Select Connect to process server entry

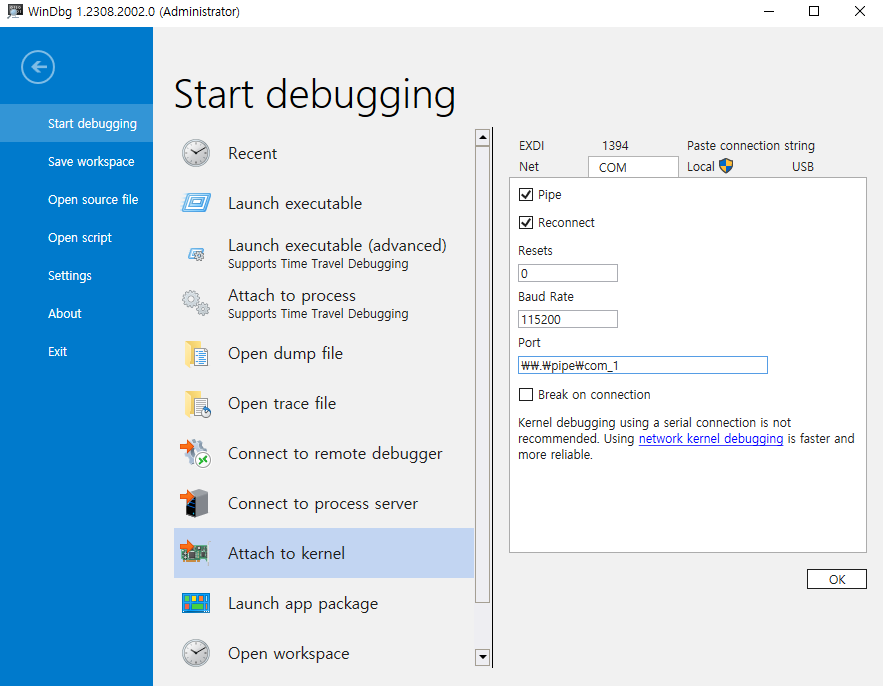click(324, 503)
